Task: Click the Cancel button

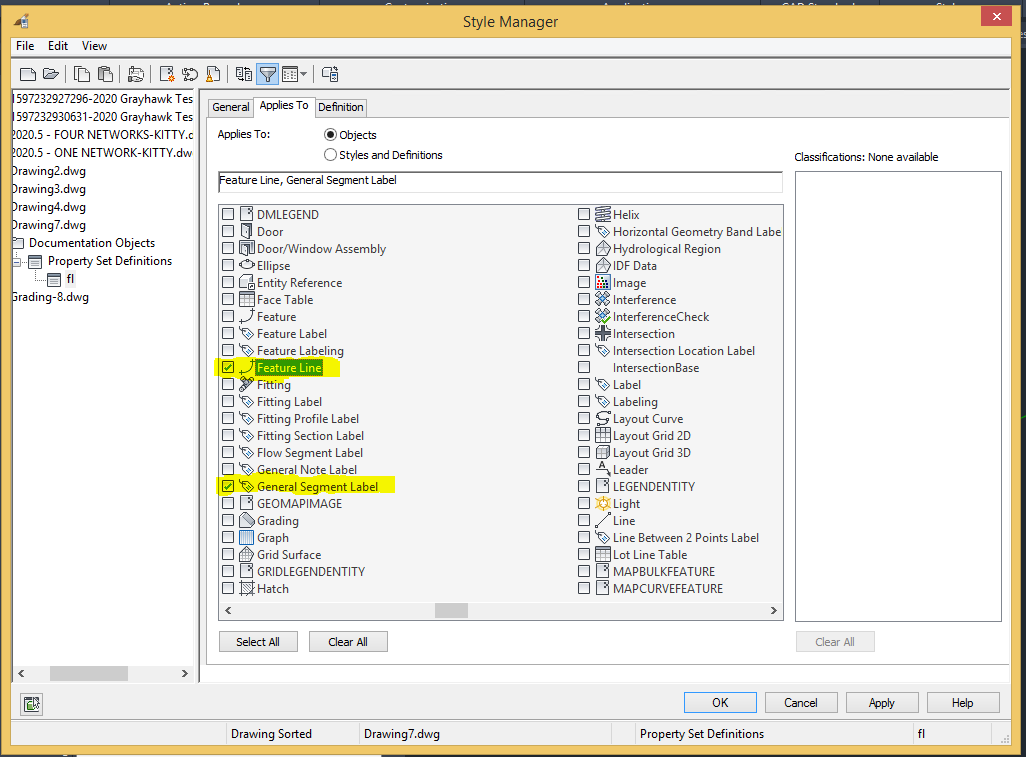Action: click(801, 703)
